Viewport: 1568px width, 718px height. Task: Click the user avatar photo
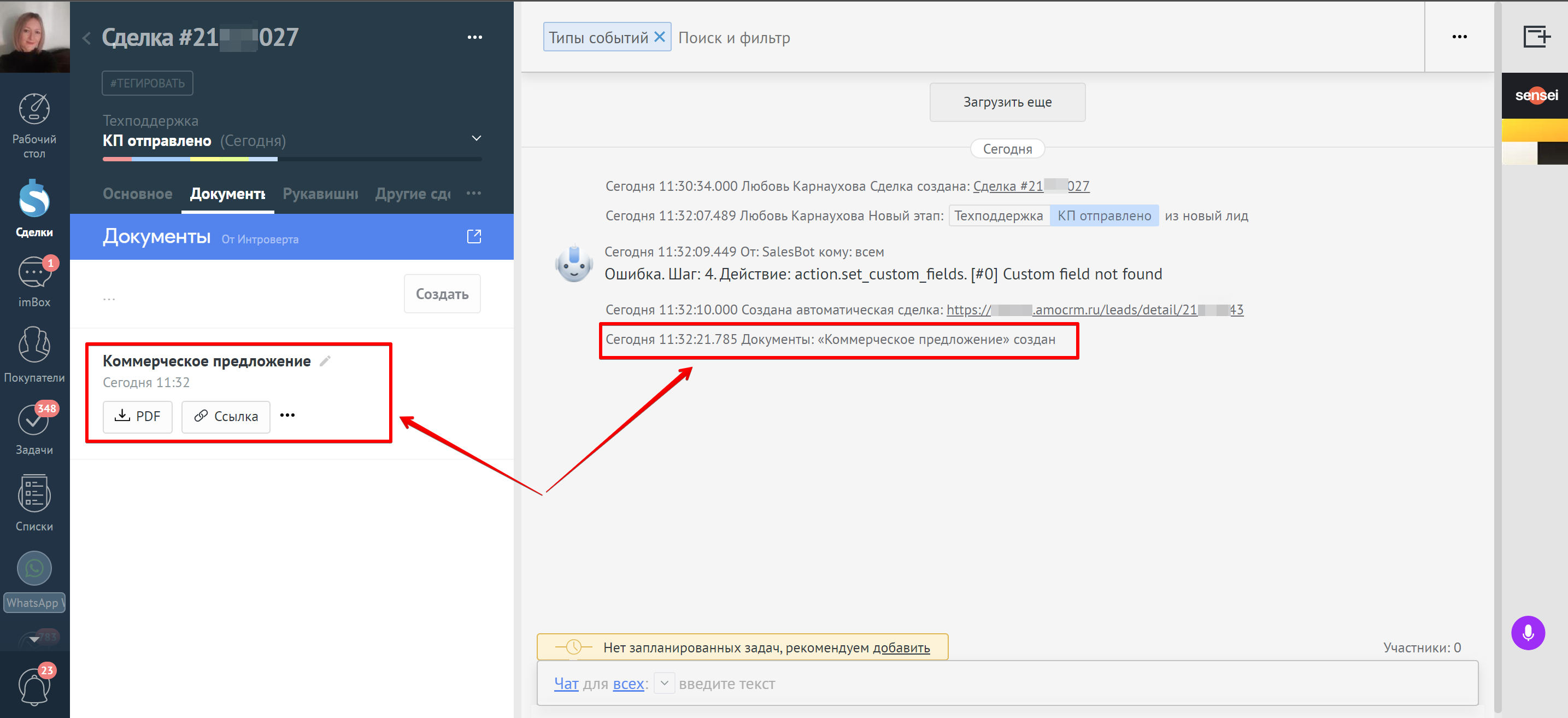pyautogui.click(x=34, y=37)
